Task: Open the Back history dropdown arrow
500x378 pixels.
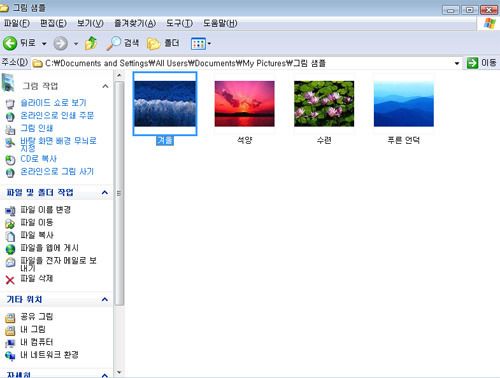Action: [x=44, y=44]
